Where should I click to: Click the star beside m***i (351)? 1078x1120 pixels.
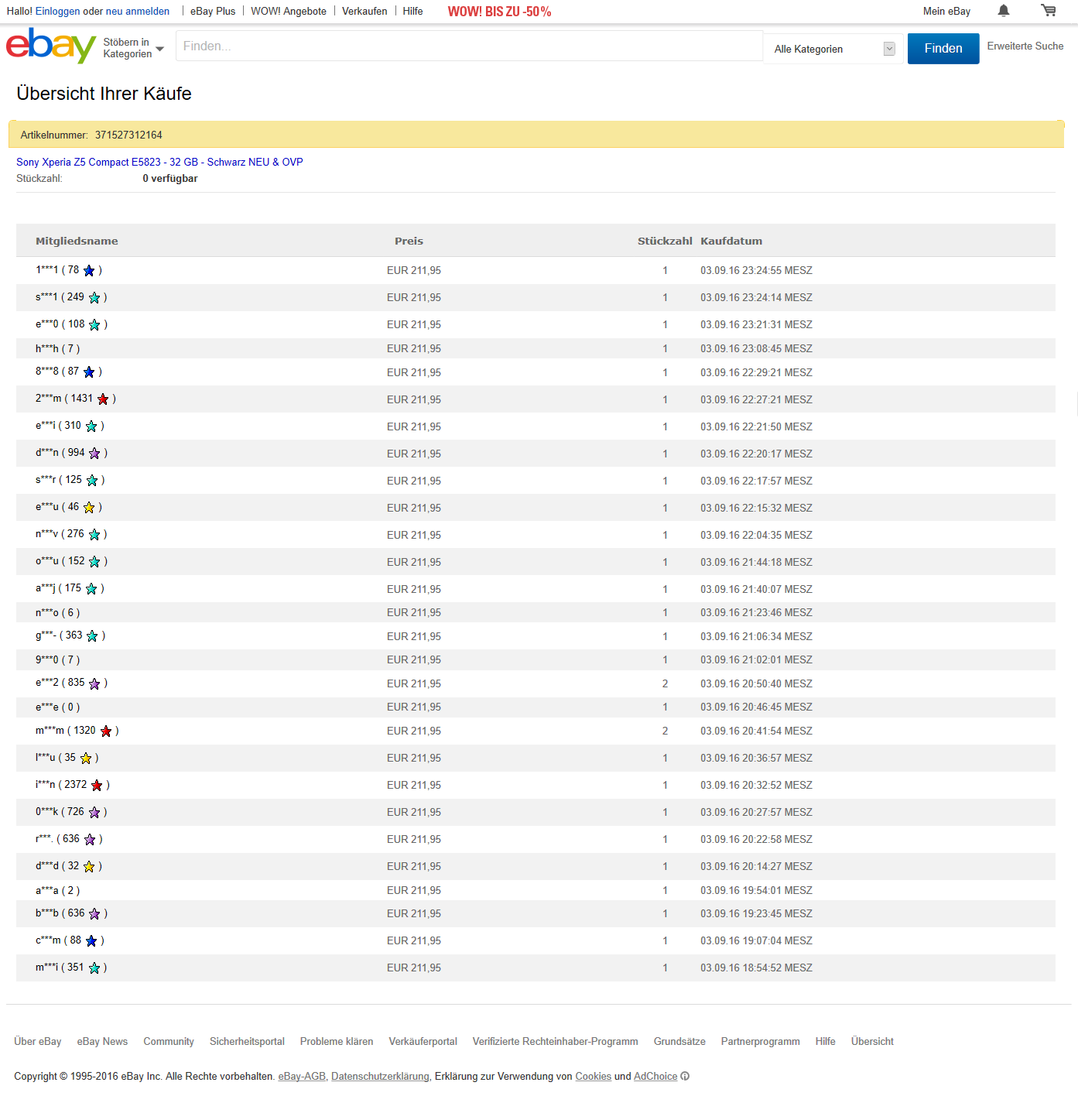pos(94,968)
